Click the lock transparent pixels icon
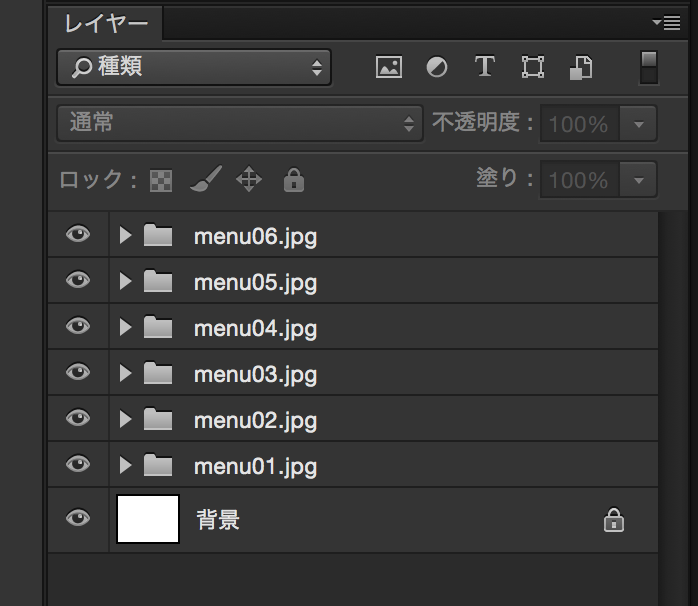Screen dimensions: 698x606 pos(161,181)
